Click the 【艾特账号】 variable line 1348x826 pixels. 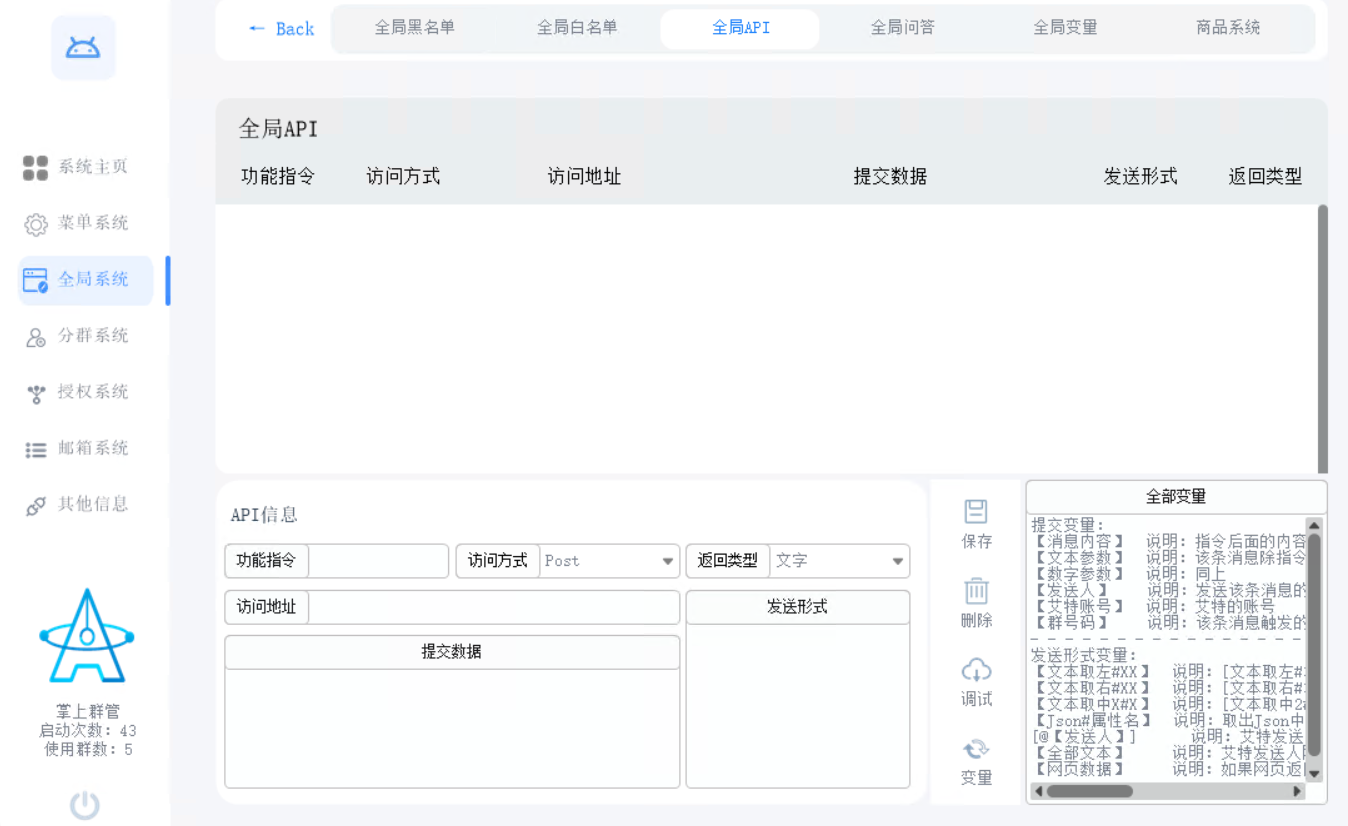click(x=1154, y=606)
